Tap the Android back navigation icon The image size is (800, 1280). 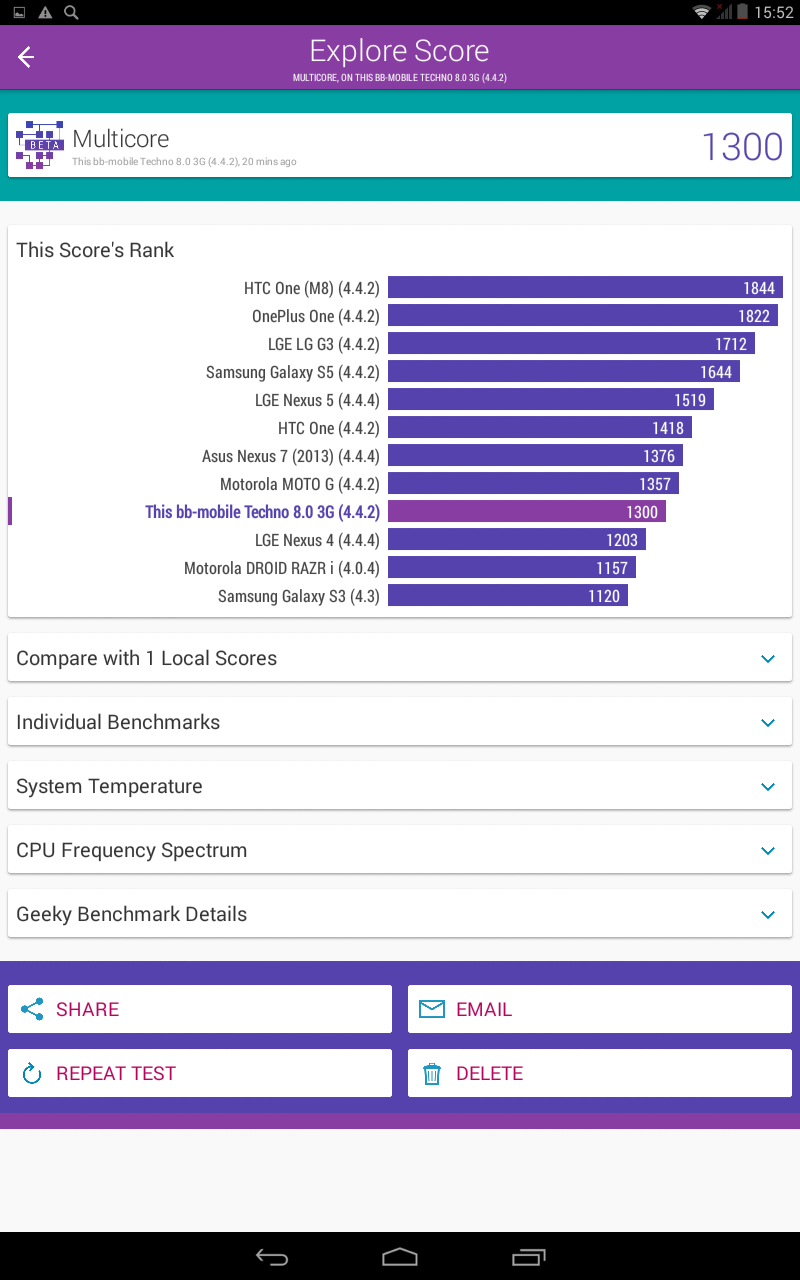272,1257
